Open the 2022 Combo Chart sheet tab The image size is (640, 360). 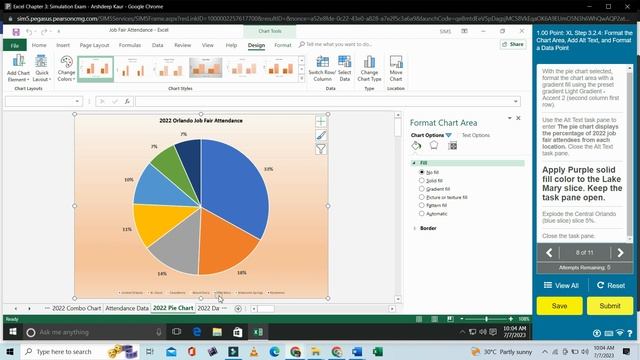76,308
